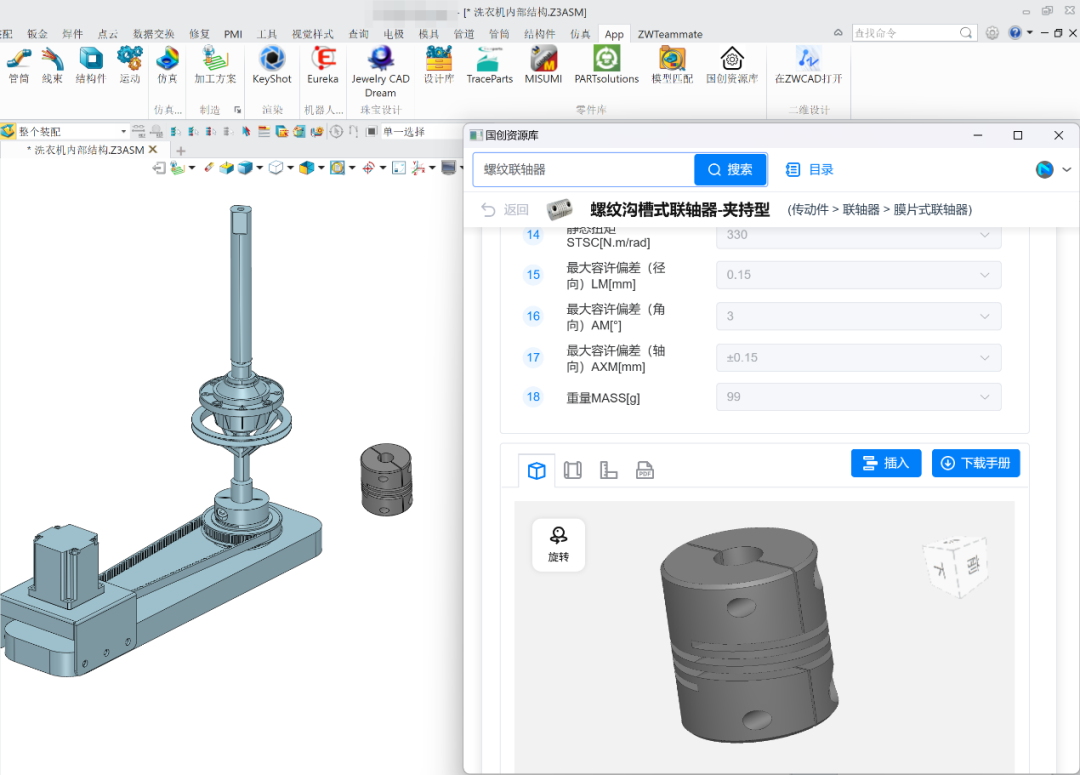Viewport: 1080px width, 775px height.
Task: Click the 联轴器 breadcrumb text
Action: click(x=861, y=209)
